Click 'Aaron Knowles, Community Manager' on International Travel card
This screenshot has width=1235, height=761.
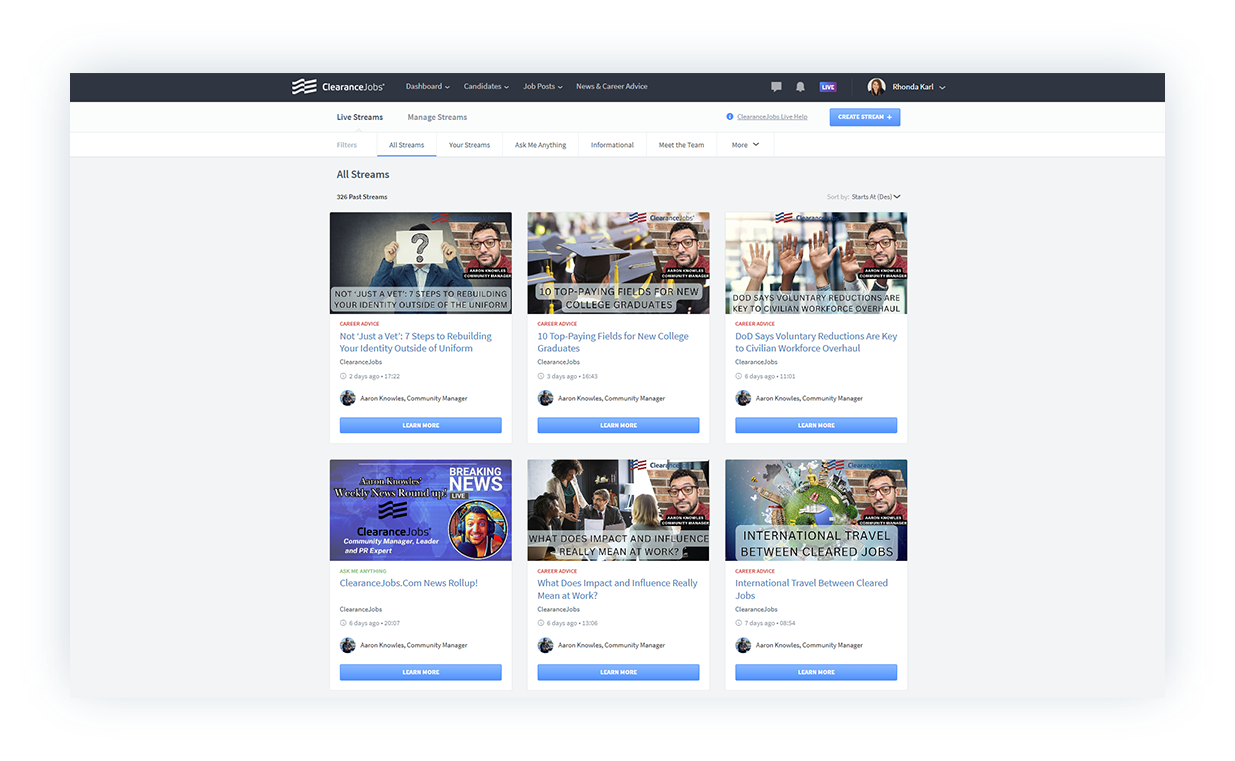809,645
